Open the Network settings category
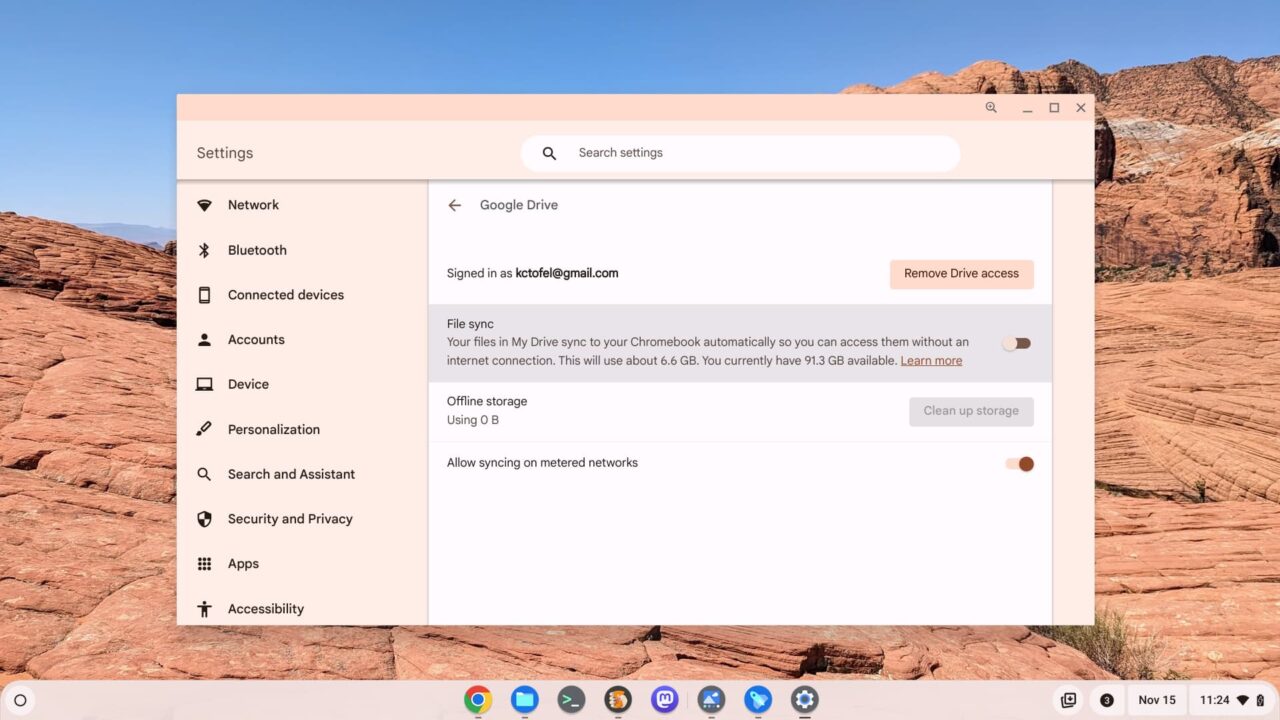Viewport: 1280px width, 720px height. [x=302, y=205]
